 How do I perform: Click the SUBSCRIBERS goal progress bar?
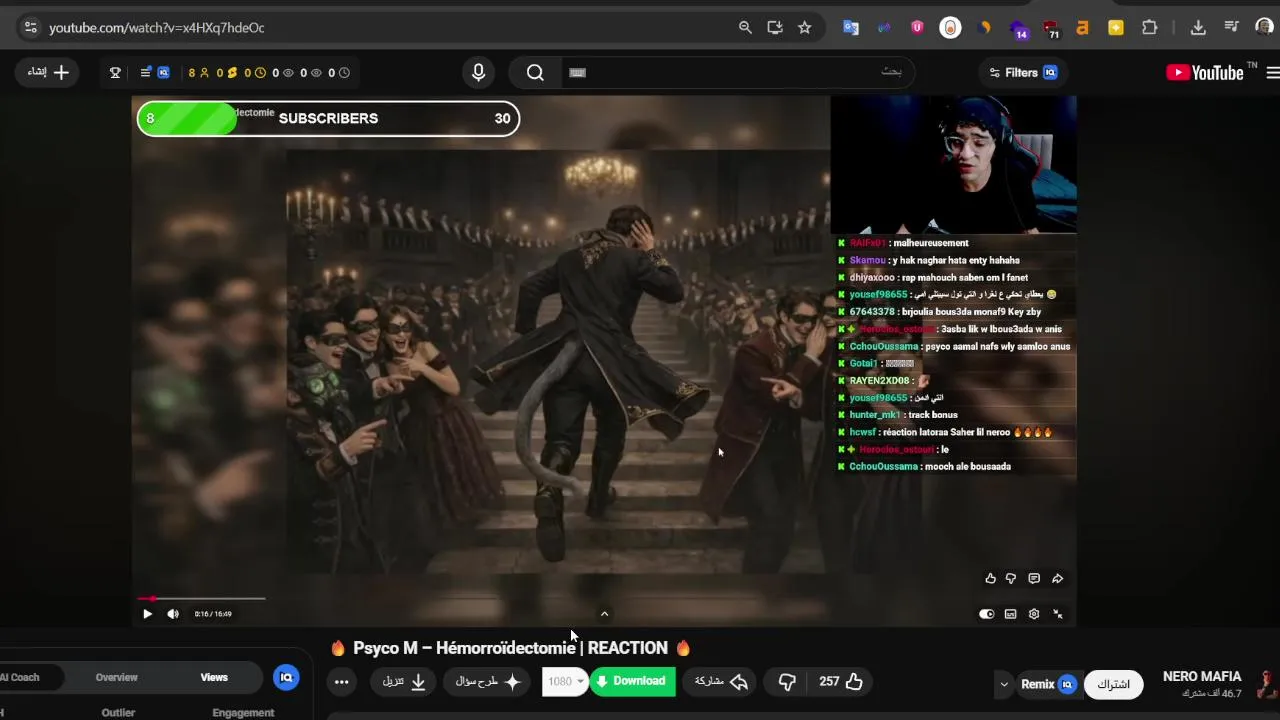point(328,118)
